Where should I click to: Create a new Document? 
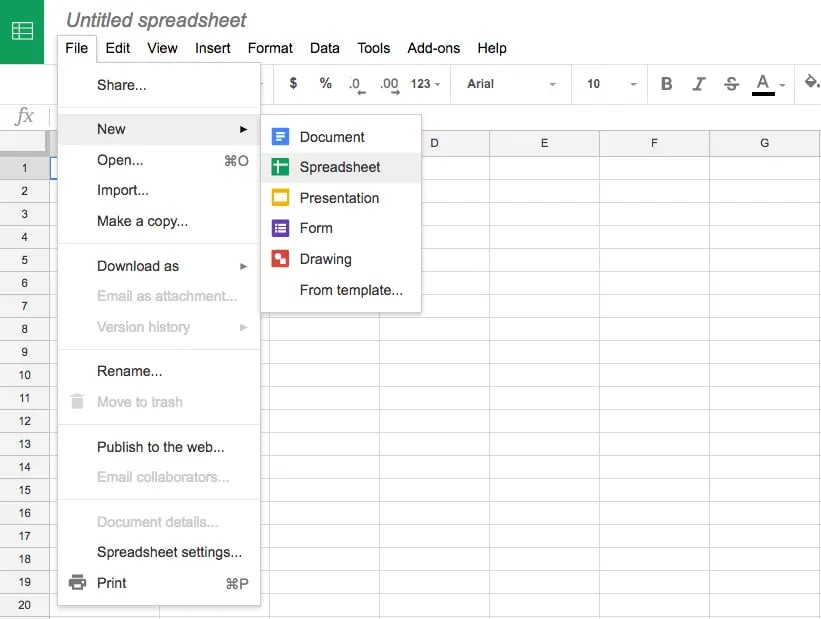pos(341,137)
